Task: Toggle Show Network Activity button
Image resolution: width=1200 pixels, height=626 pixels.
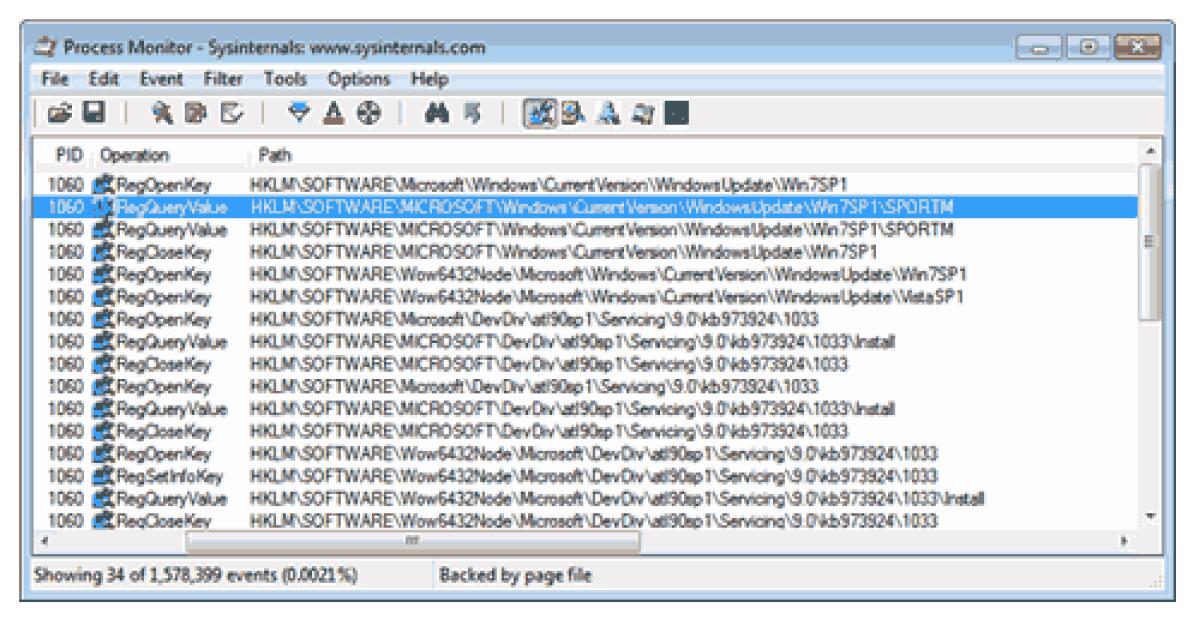Action: tap(608, 115)
